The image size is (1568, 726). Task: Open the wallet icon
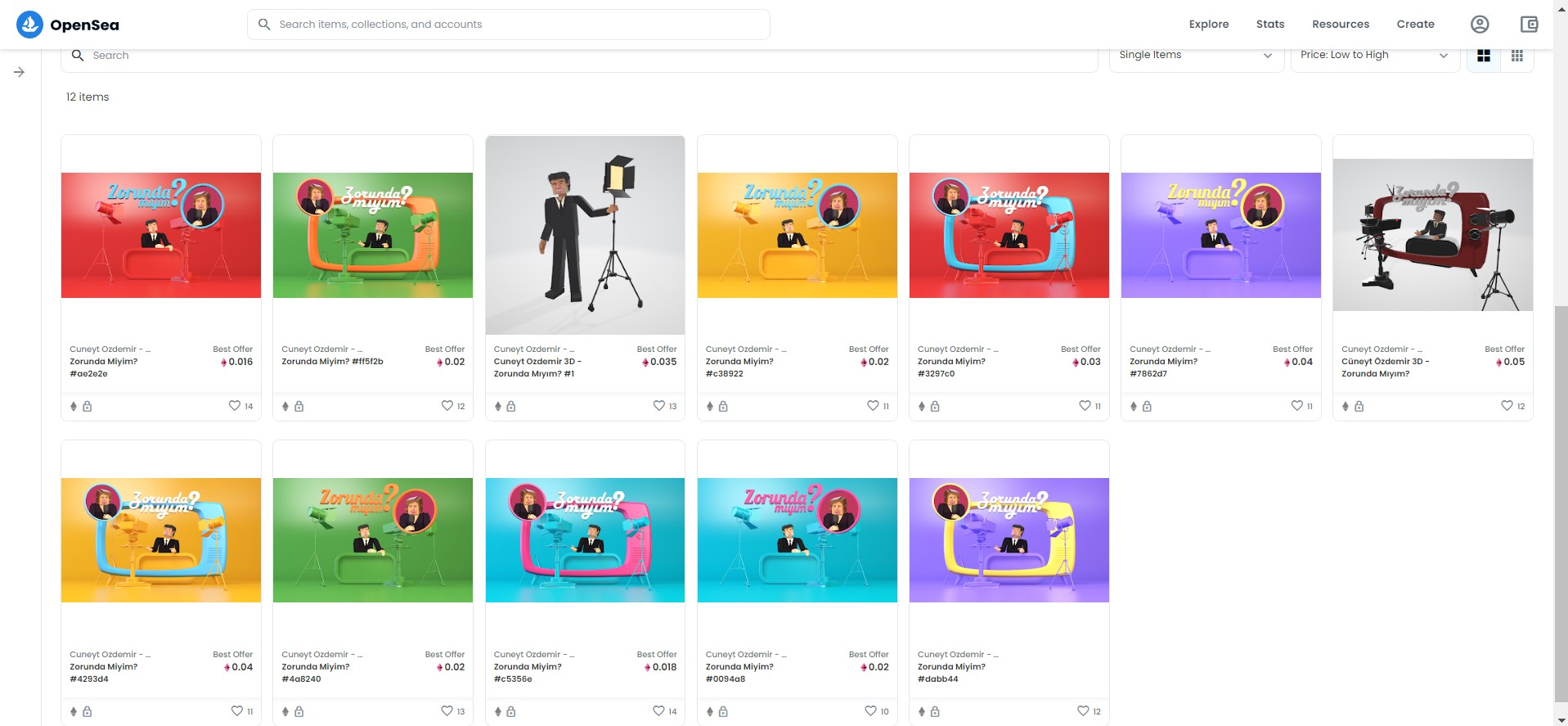click(x=1529, y=25)
